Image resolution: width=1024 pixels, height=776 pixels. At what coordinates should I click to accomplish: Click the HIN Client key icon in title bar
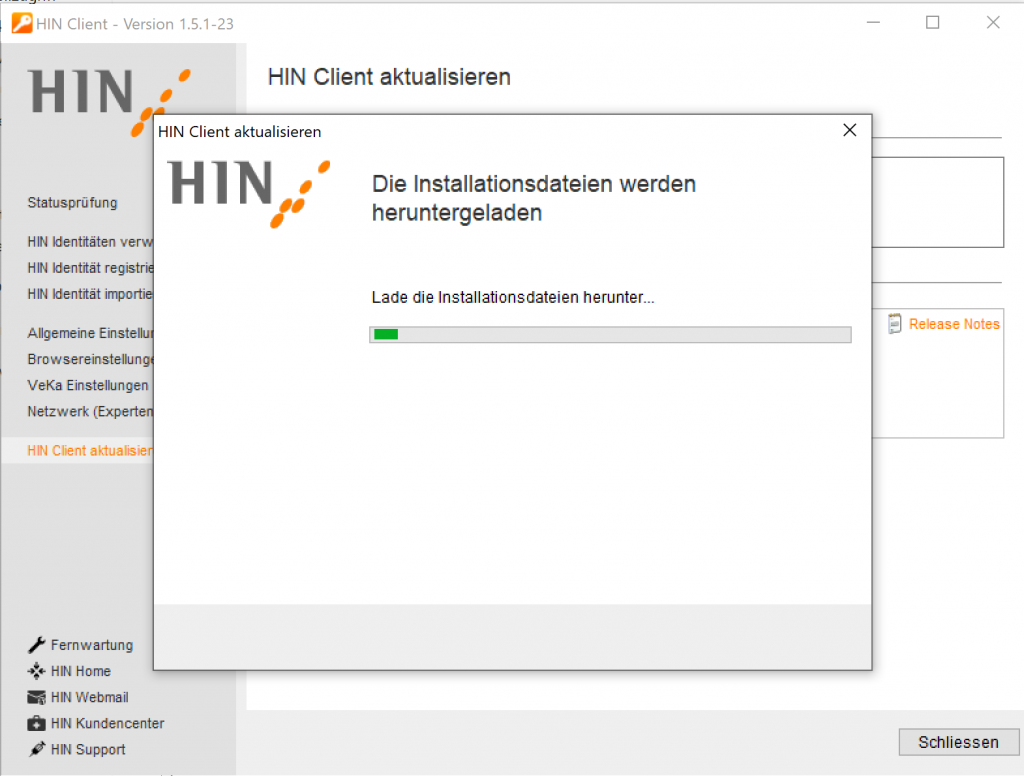click(x=22, y=24)
